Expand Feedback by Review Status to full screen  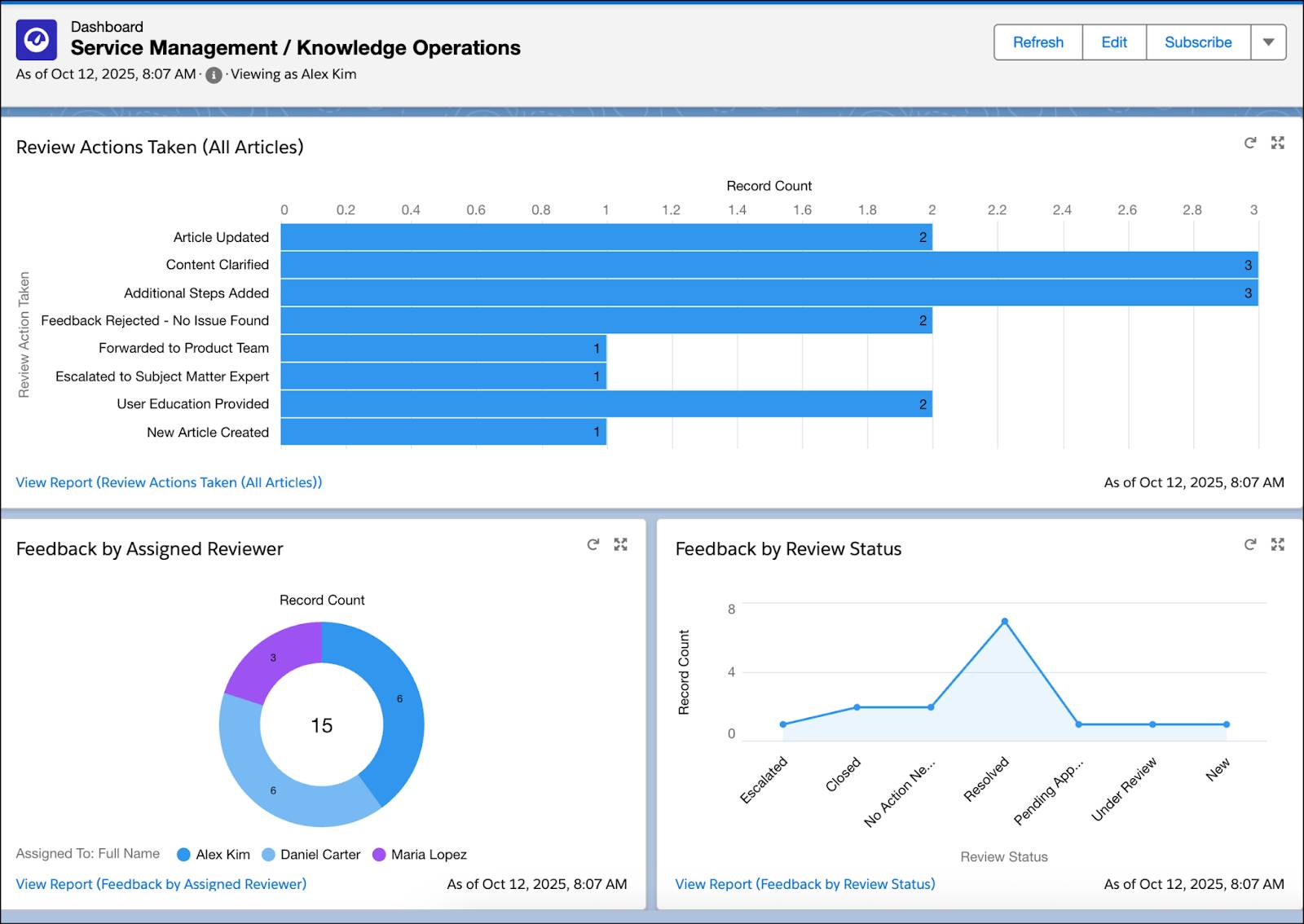click(1276, 544)
